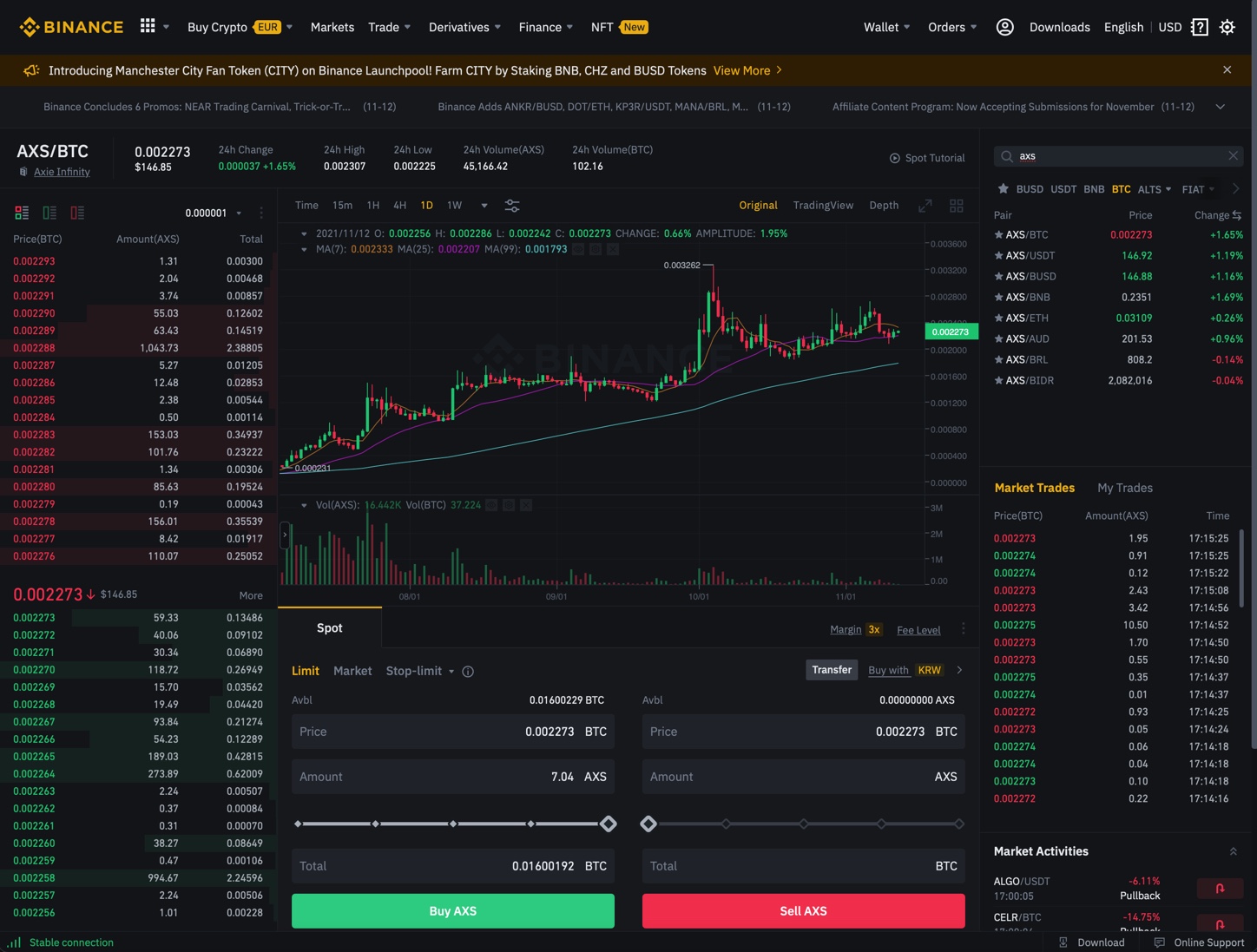Click the buy amount slider end handle
Screen dimensions: 1257x952
pos(609,824)
